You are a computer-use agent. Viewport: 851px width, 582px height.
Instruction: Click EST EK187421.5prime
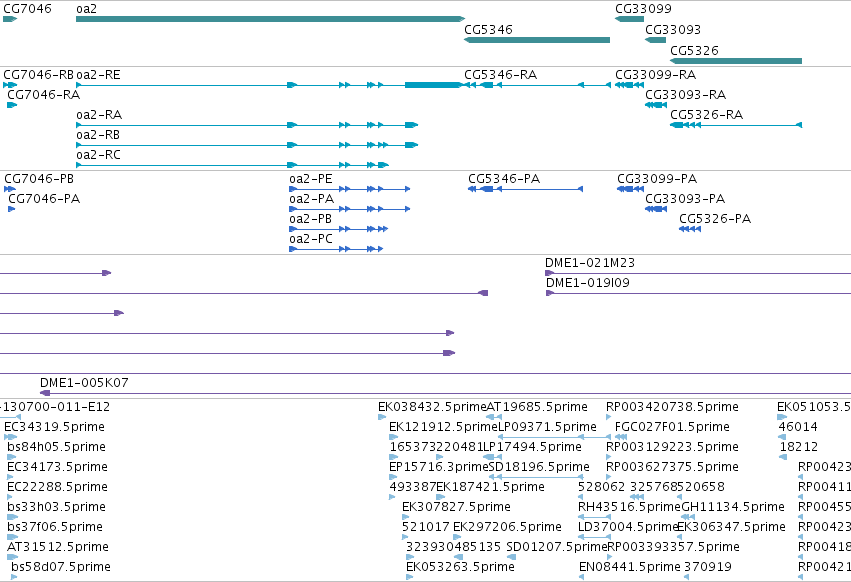[x=491, y=487]
